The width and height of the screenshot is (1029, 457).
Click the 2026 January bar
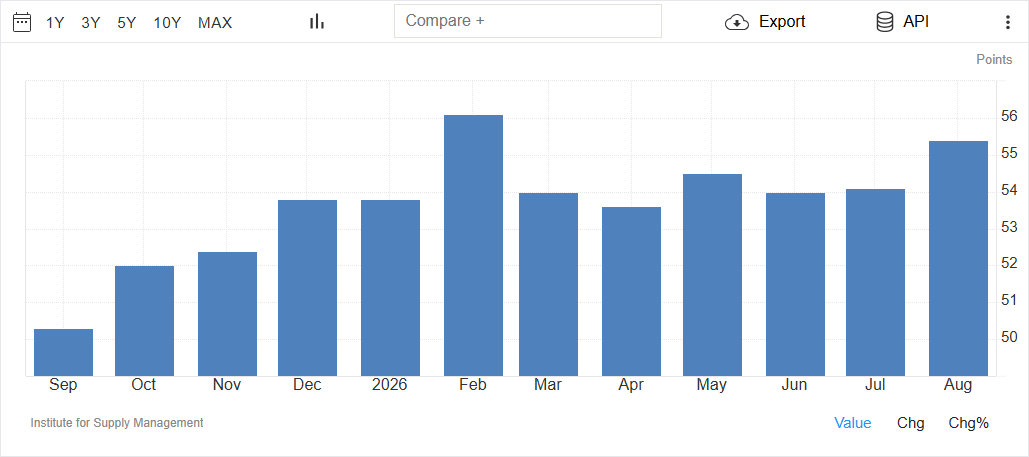(390, 288)
